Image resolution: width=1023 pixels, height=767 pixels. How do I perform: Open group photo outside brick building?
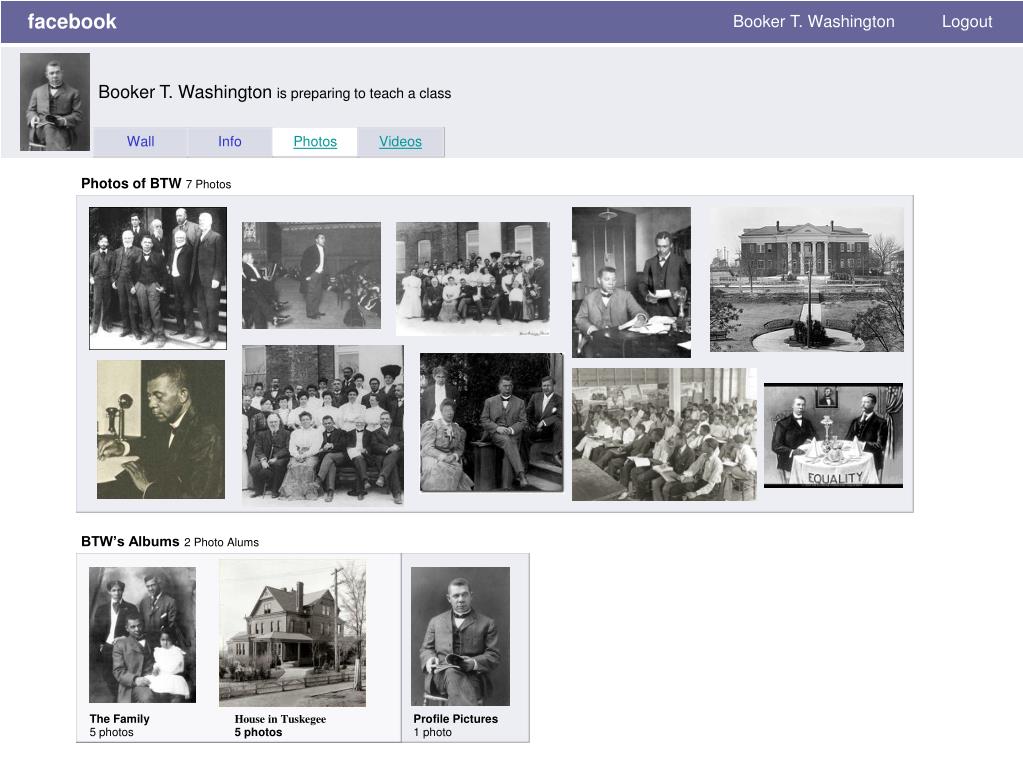point(473,278)
